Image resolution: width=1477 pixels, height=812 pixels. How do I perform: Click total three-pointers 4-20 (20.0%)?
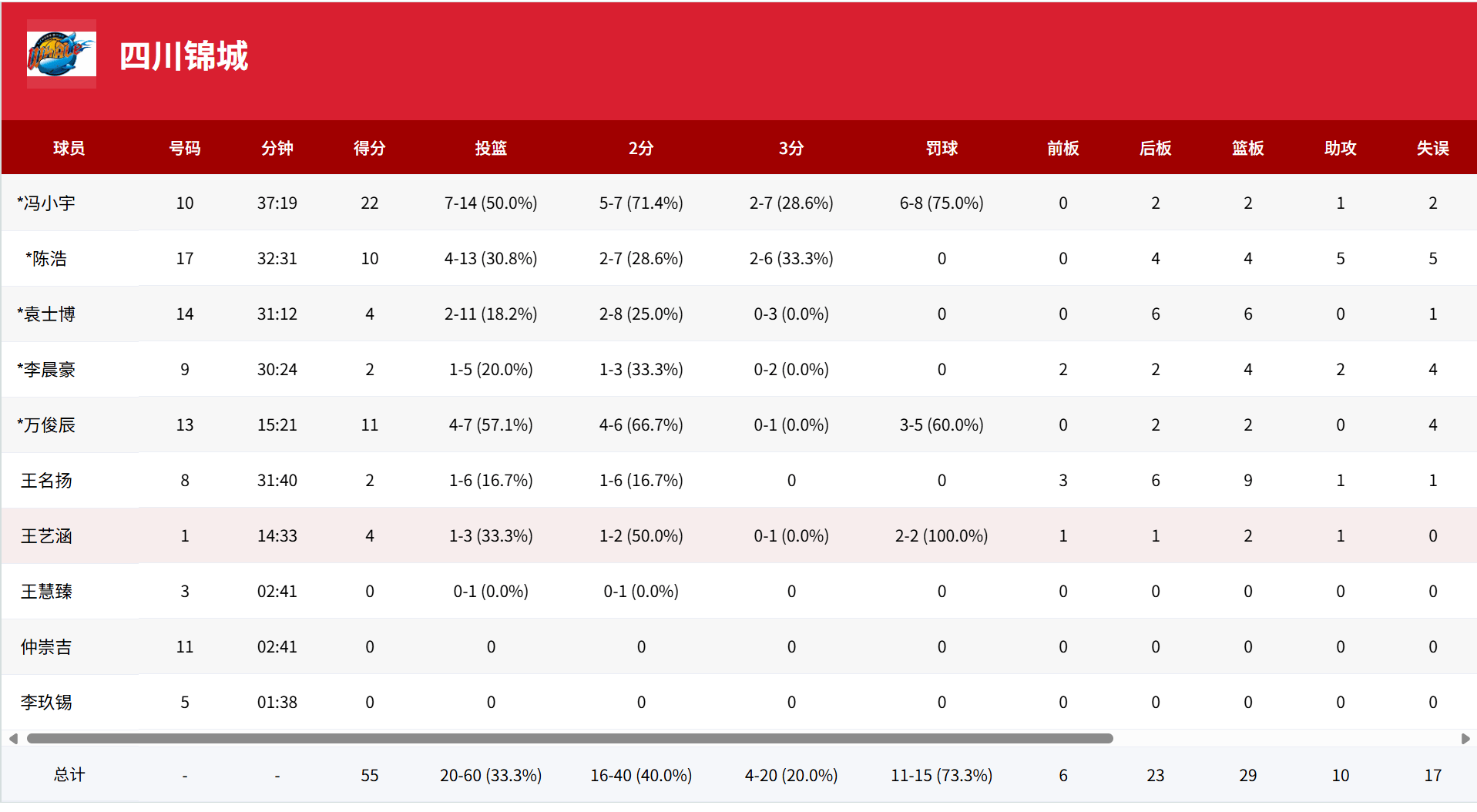(791, 776)
